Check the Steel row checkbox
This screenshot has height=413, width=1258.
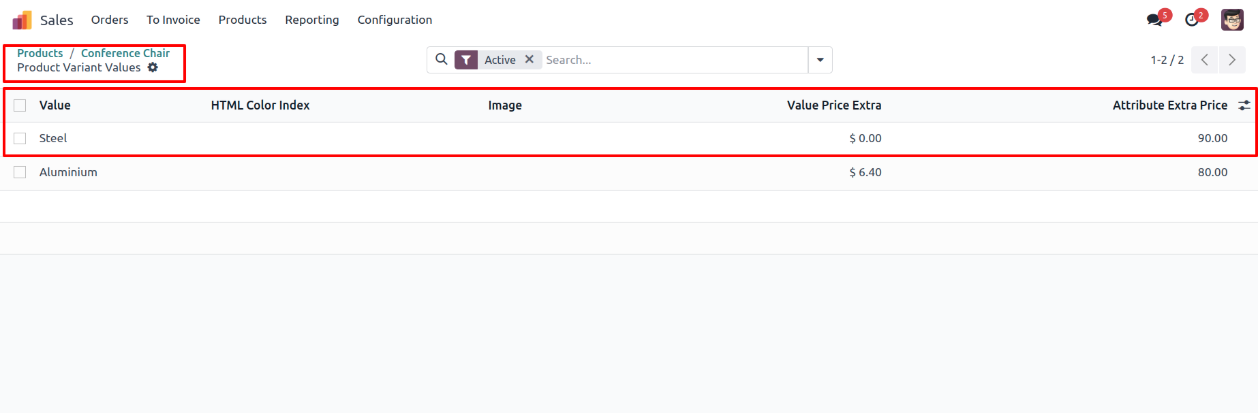20,138
